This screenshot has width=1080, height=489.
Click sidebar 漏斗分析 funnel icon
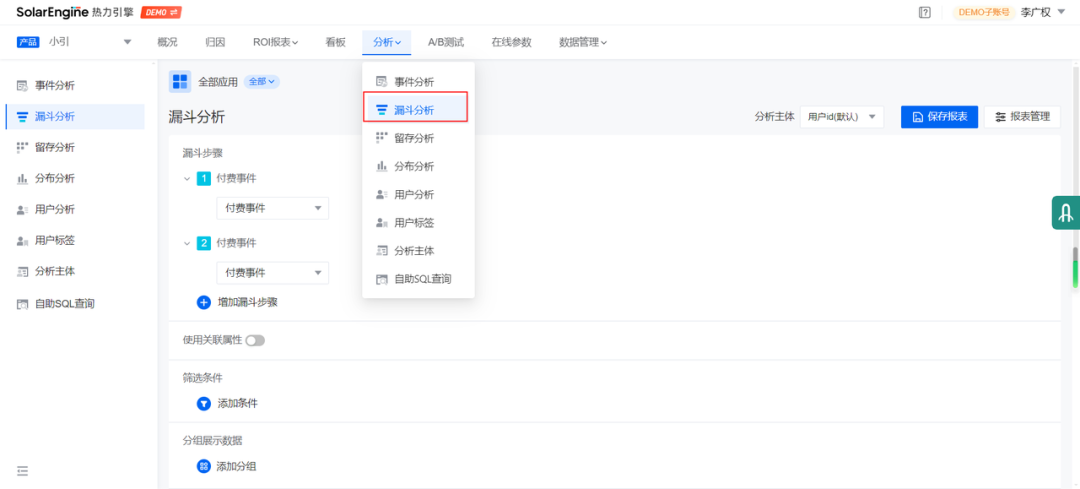(x=22, y=117)
